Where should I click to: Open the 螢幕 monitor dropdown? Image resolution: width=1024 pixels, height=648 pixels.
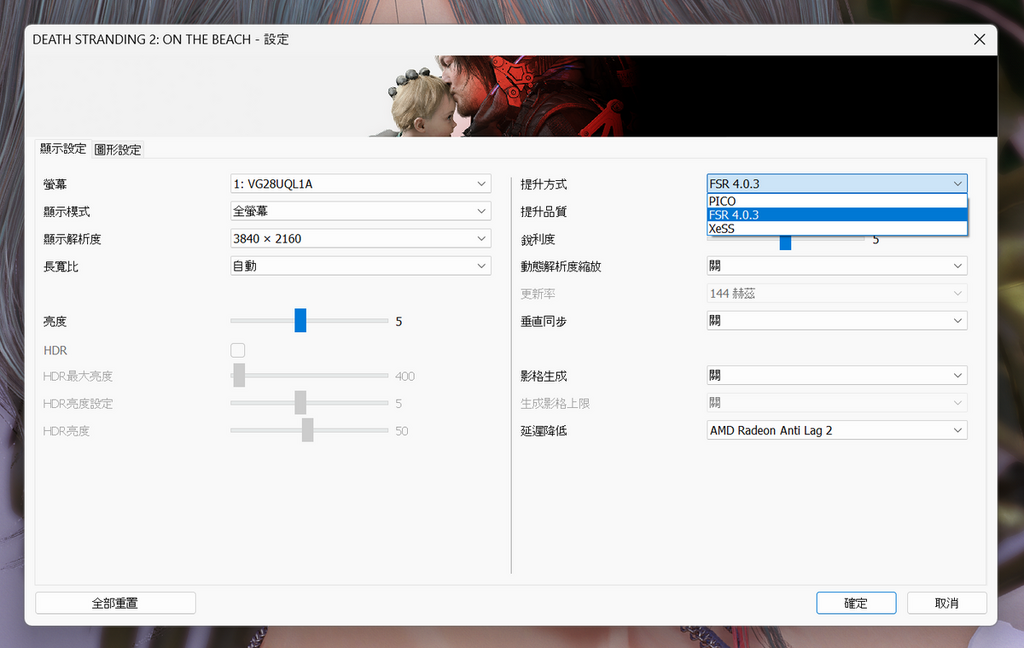tap(360, 184)
